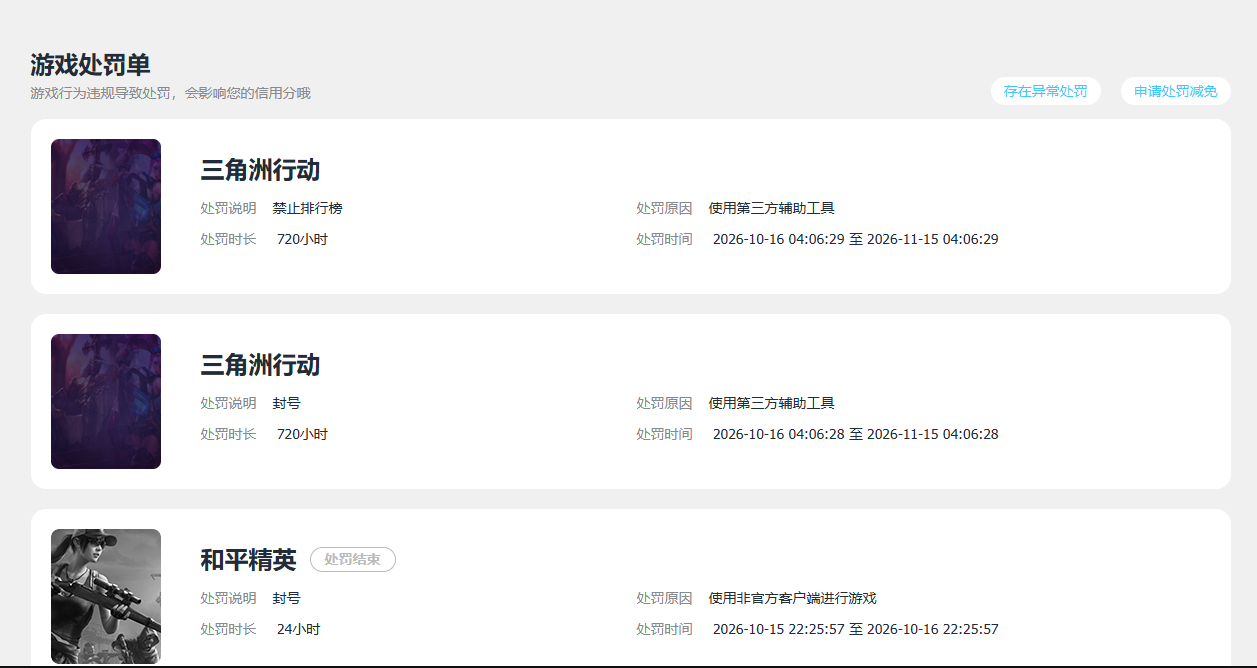Open the first 三角洲行动 game cover thumbnail

(106, 206)
